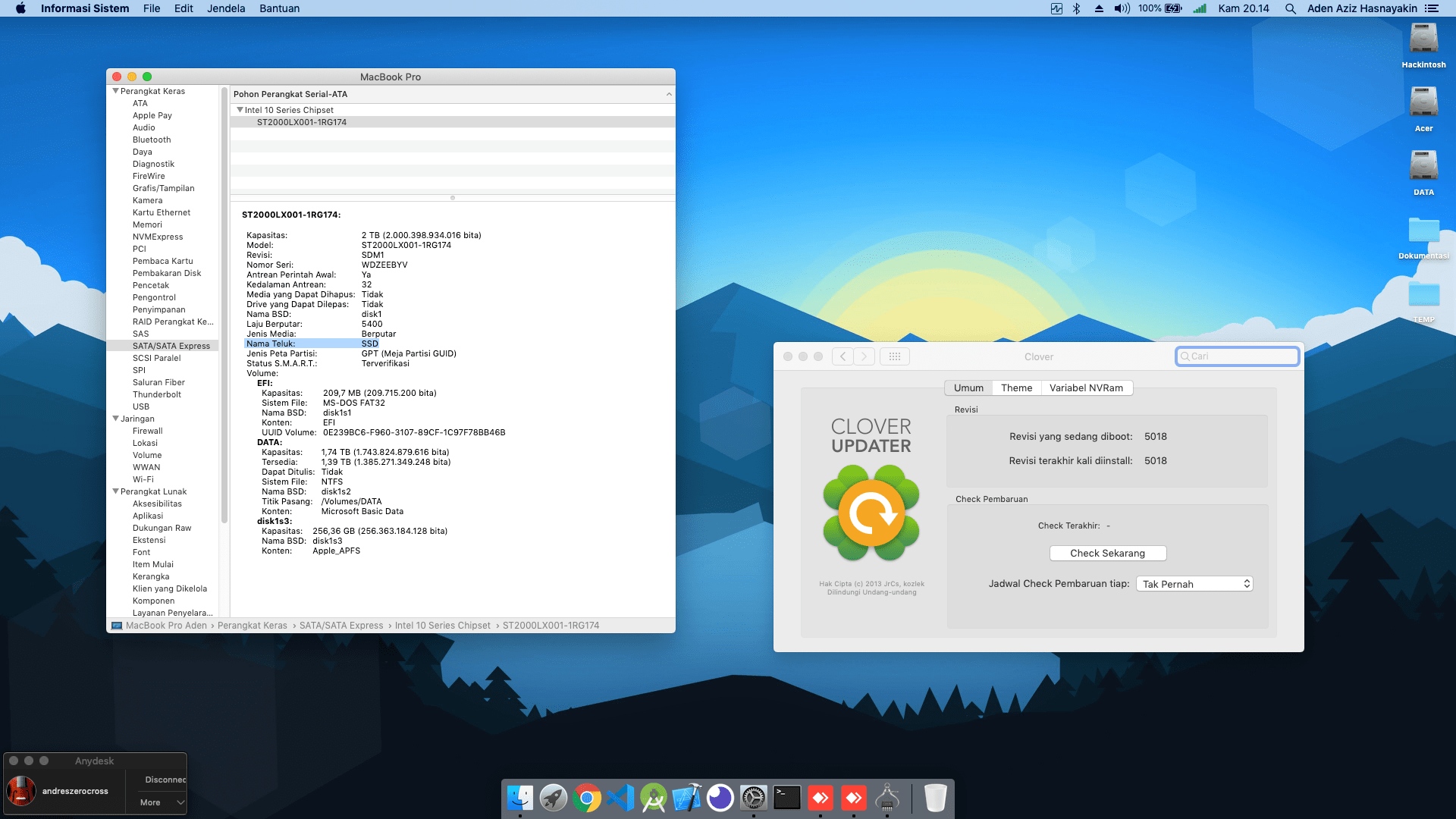
Task: Open Jadwal Check Pembaruan dropdown
Action: (x=1194, y=584)
